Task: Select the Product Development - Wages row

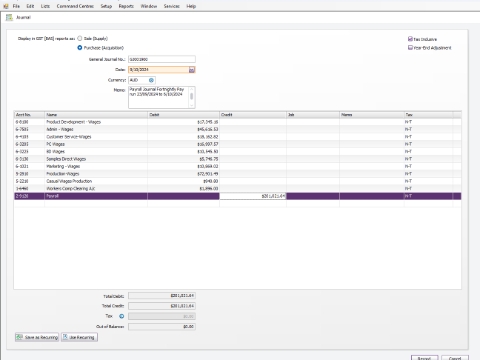Action: (238, 122)
